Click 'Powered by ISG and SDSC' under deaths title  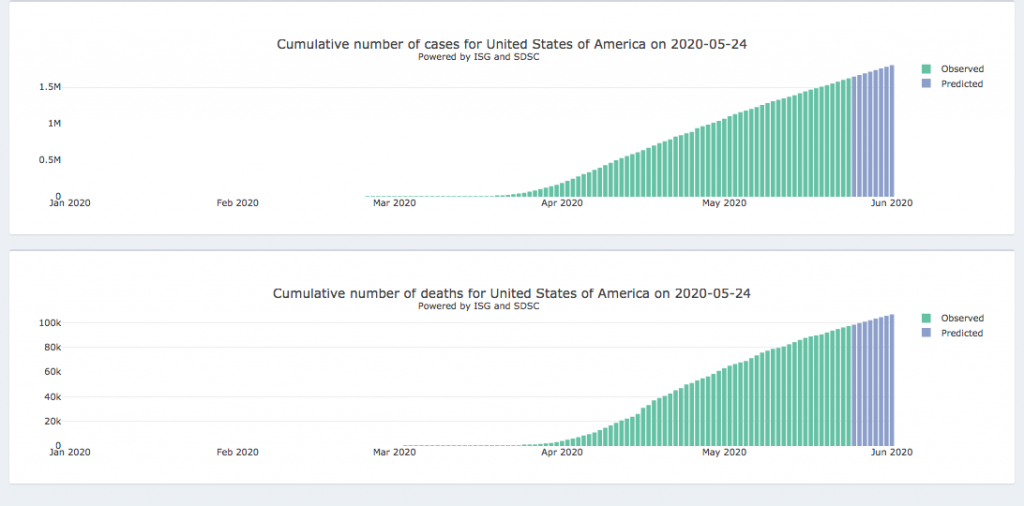pos(479,306)
